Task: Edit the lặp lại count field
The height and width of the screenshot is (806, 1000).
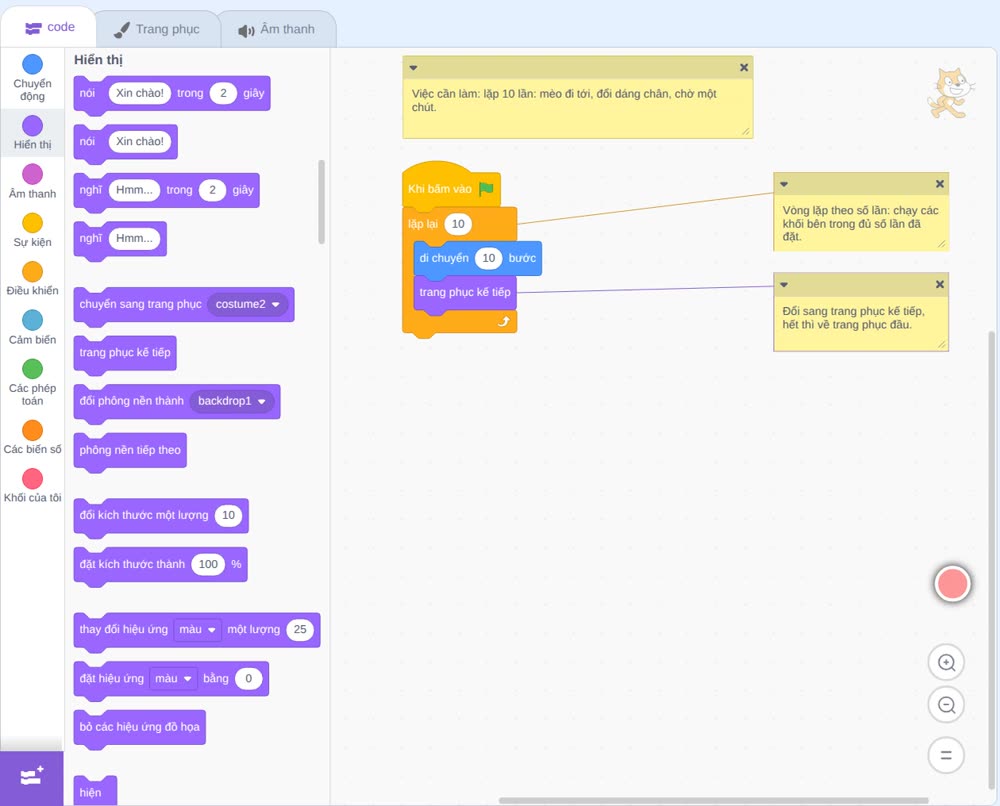Action: tap(458, 224)
